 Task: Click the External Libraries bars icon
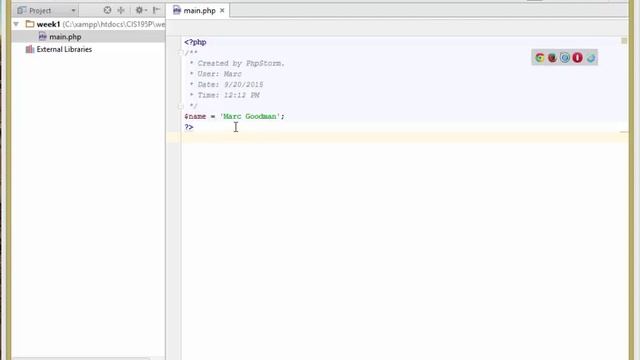pyautogui.click(x=29, y=49)
